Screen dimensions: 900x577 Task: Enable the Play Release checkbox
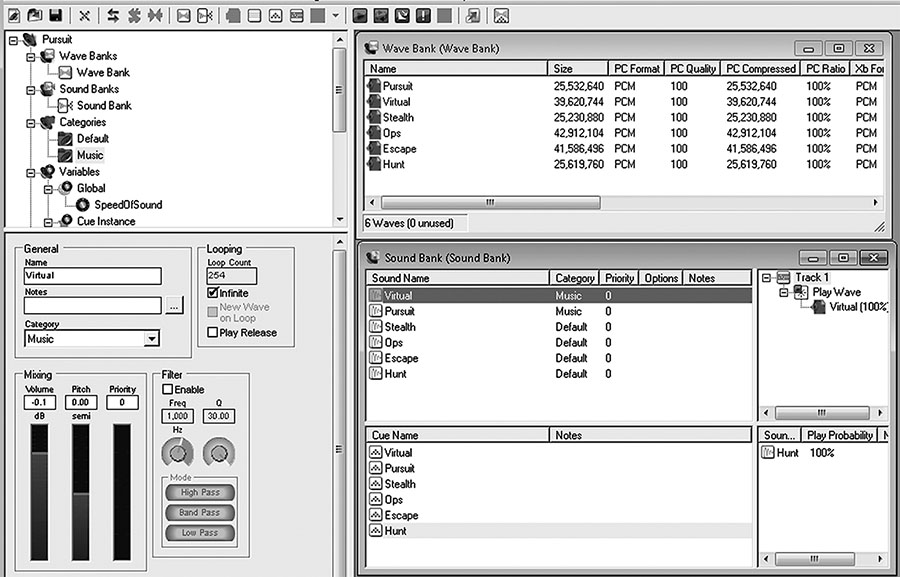tap(212, 333)
